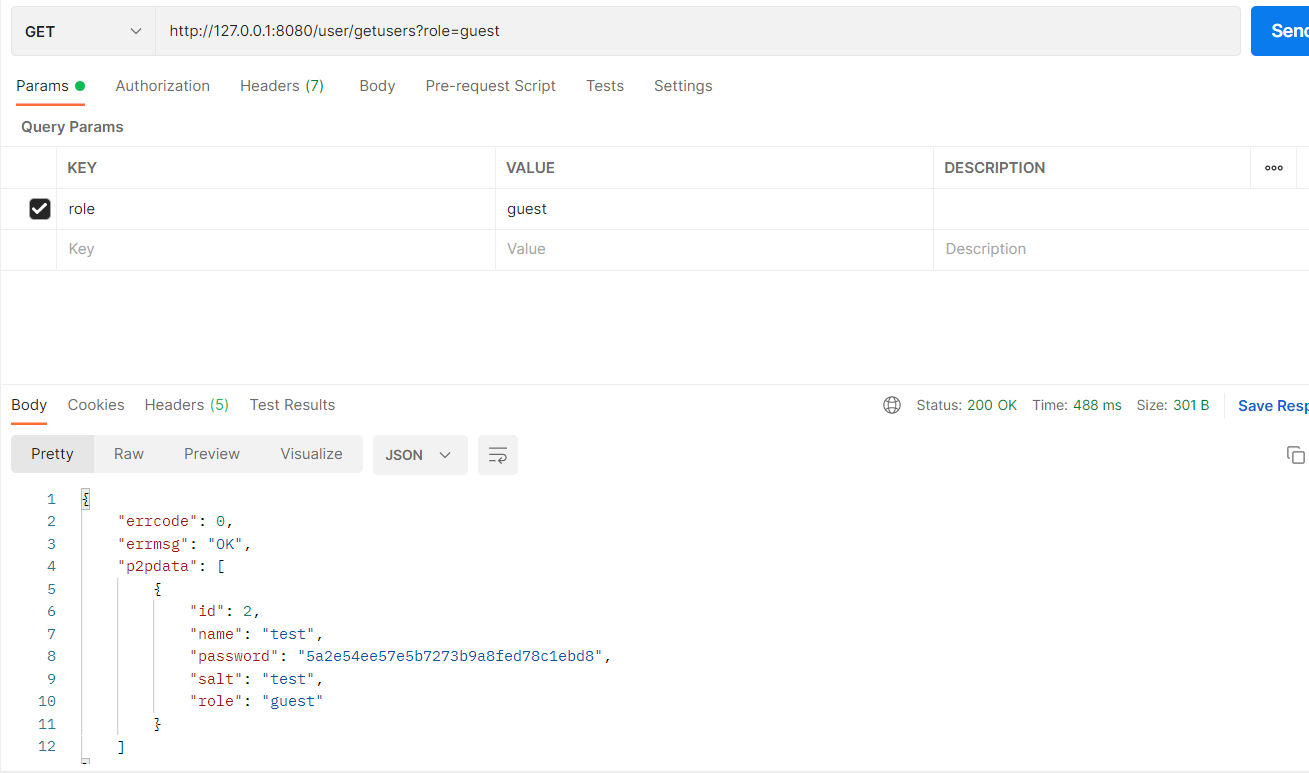Click the copy response icon
The image size is (1309, 773).
click(x=1295, y=455)
